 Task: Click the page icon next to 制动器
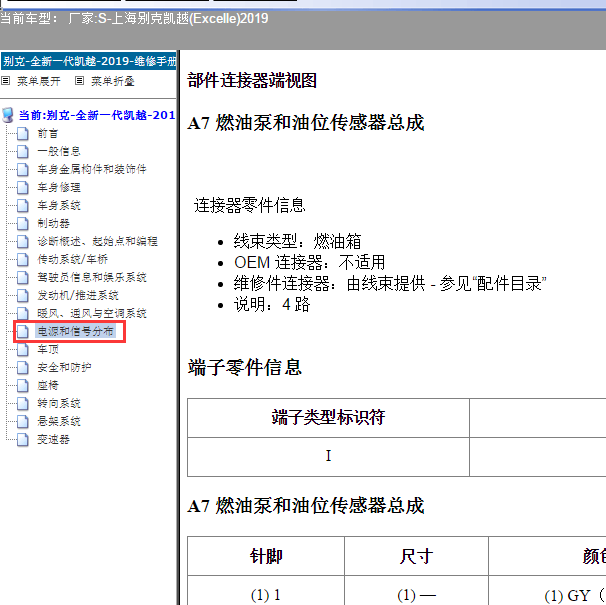coord(23,223)
